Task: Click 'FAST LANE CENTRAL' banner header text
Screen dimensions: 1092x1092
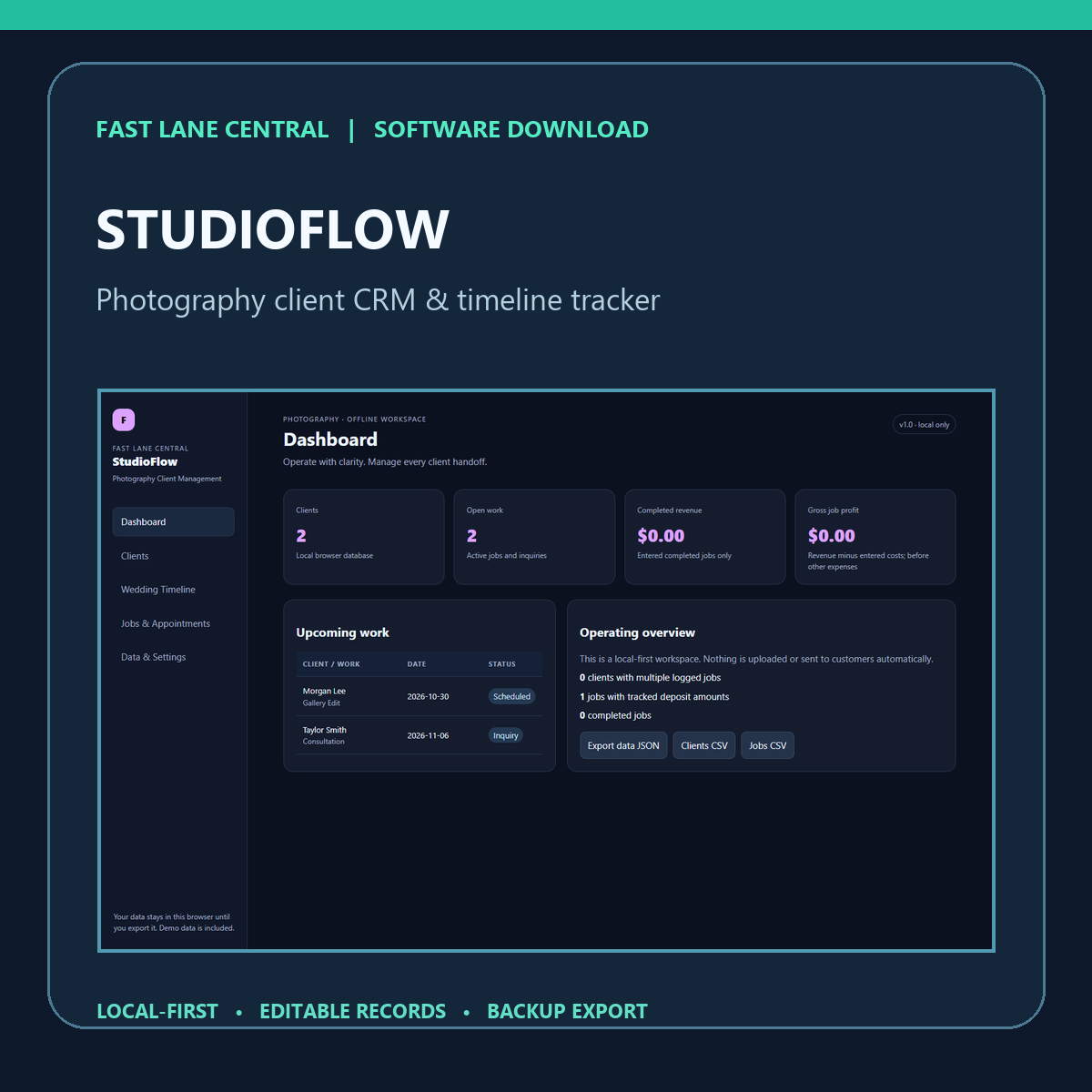Action: pos(213,129)
